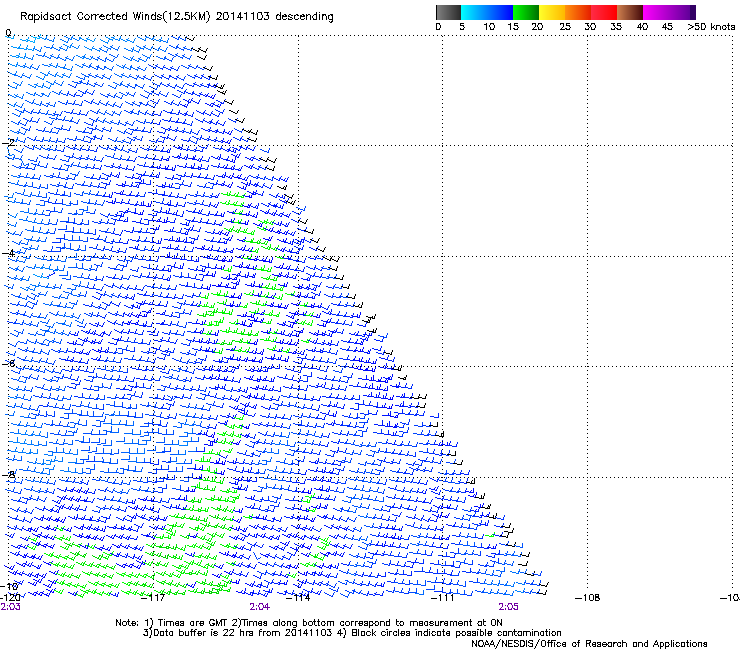Click the brown 35–40 knots color segment
740x650 pixels.
[x=630, y=12]
